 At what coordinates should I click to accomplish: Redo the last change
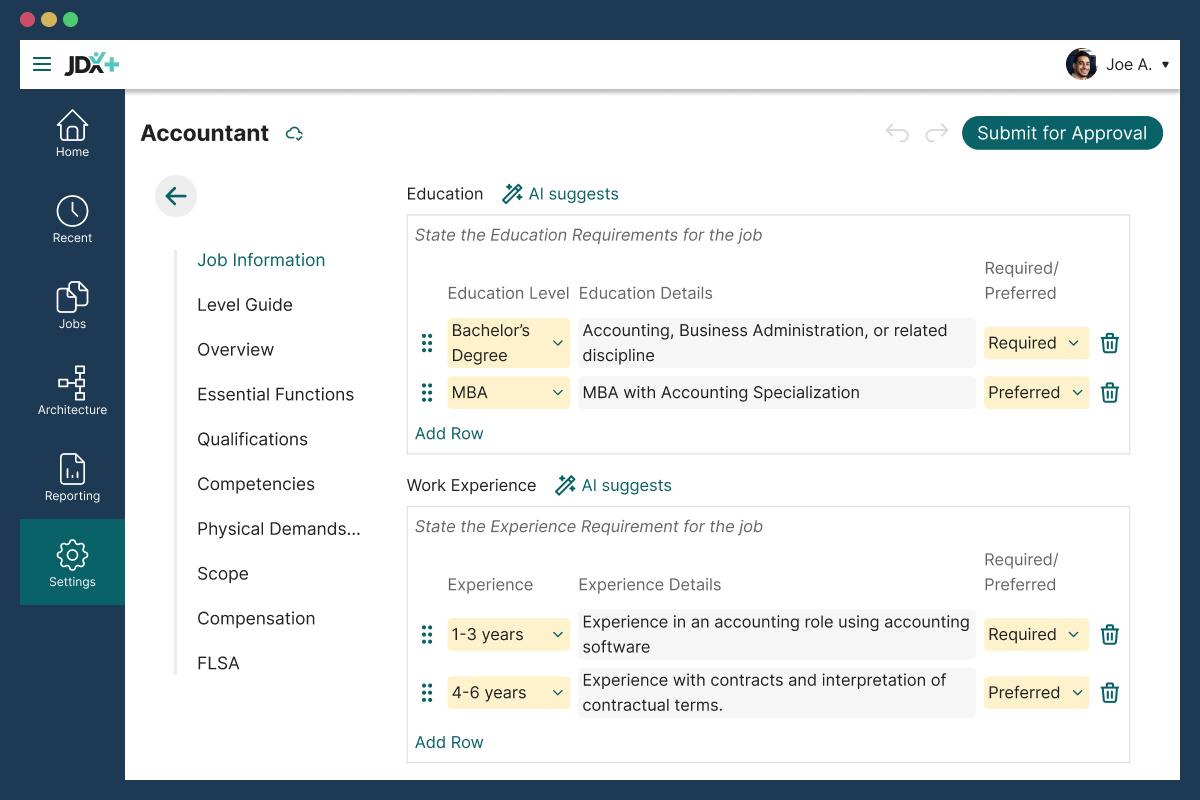pyautogui.click(x=937, y=132)
